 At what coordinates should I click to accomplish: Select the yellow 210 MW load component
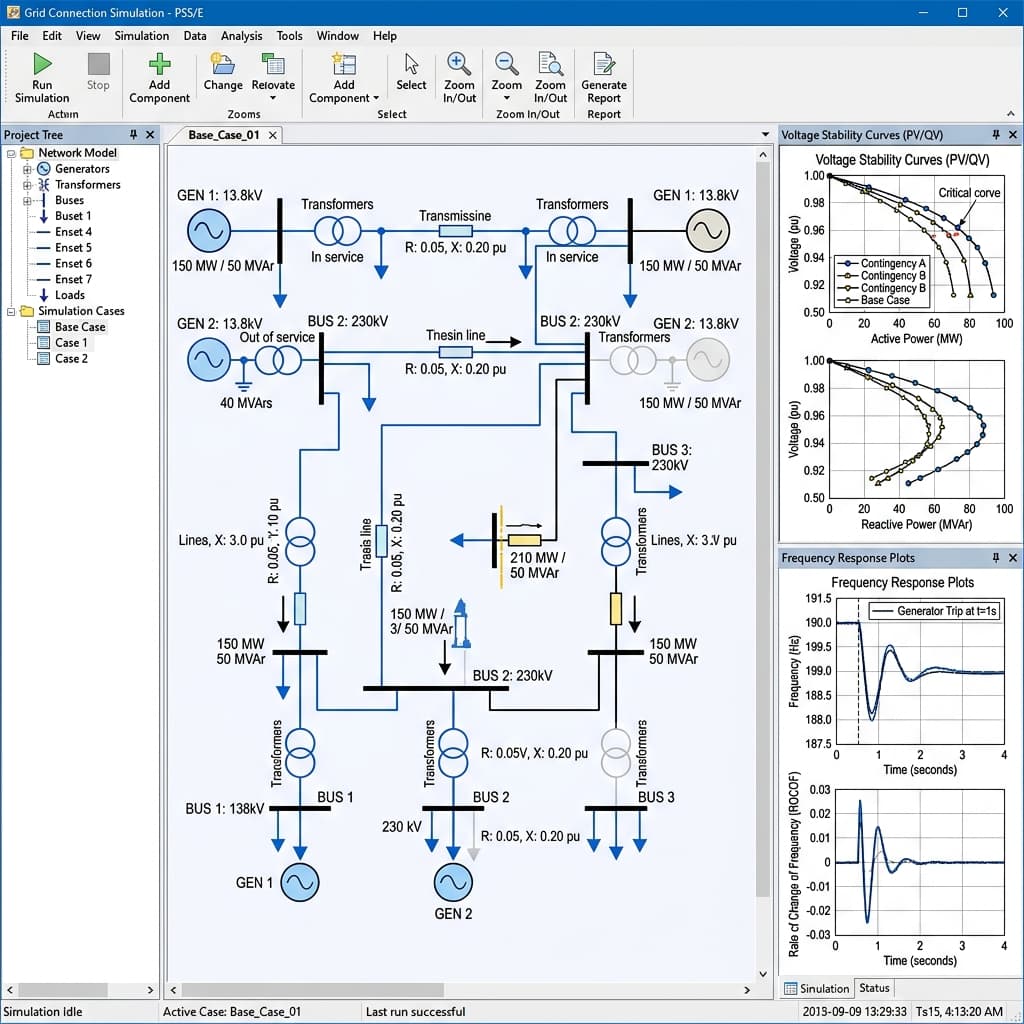click(524, 540)
